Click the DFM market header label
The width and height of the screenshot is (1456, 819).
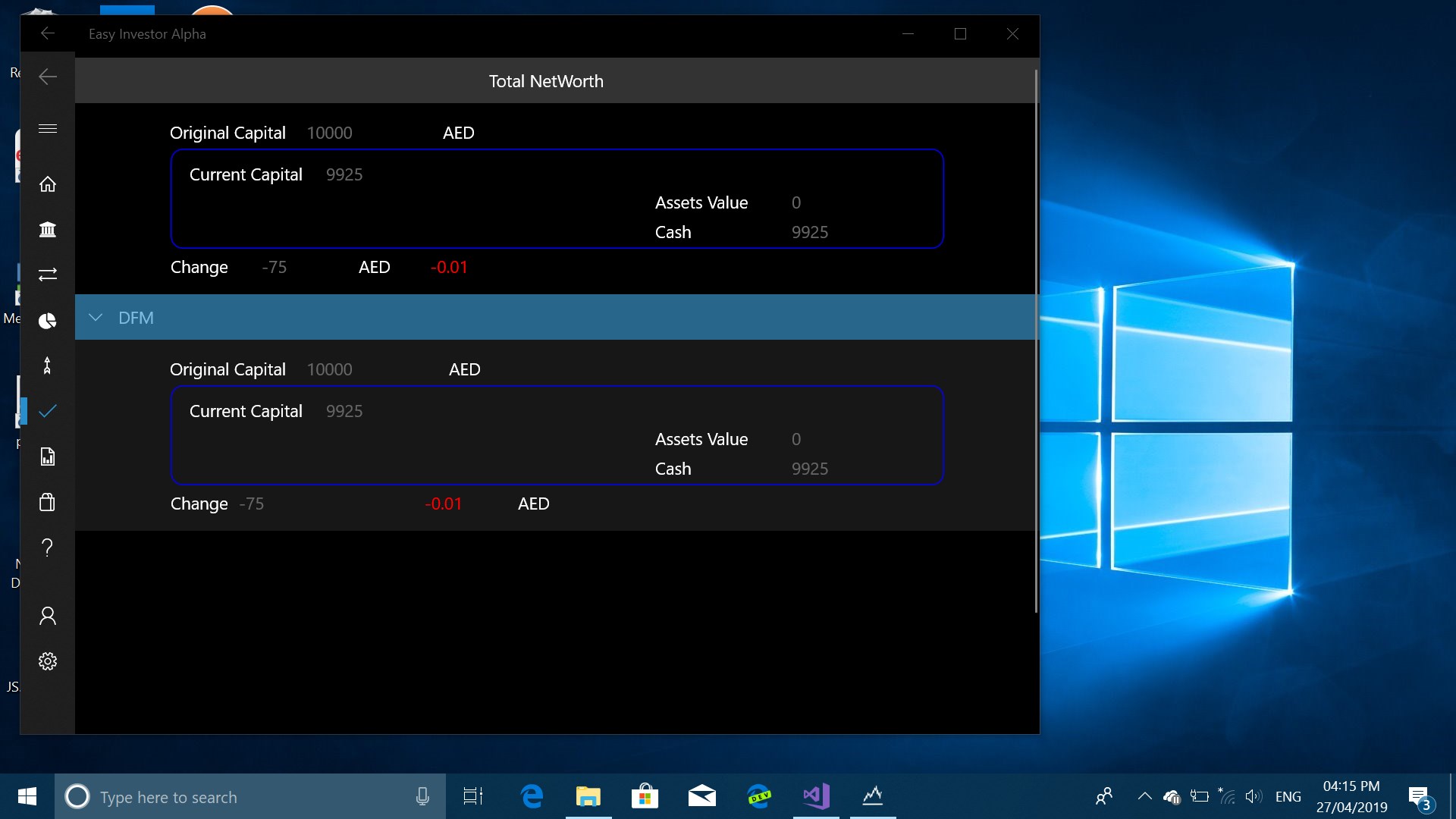[x=136, y=318]
